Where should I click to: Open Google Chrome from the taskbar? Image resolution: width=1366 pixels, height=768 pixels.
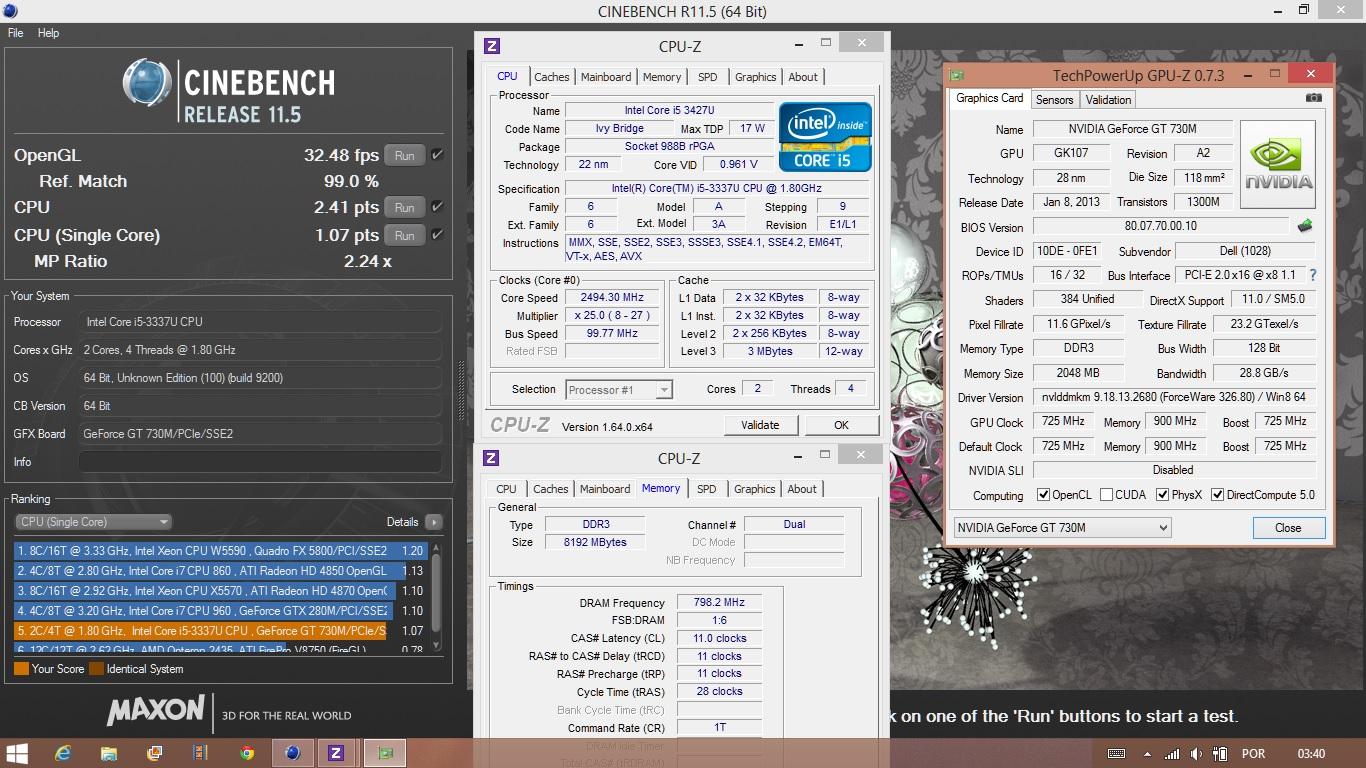pos(247,753)
